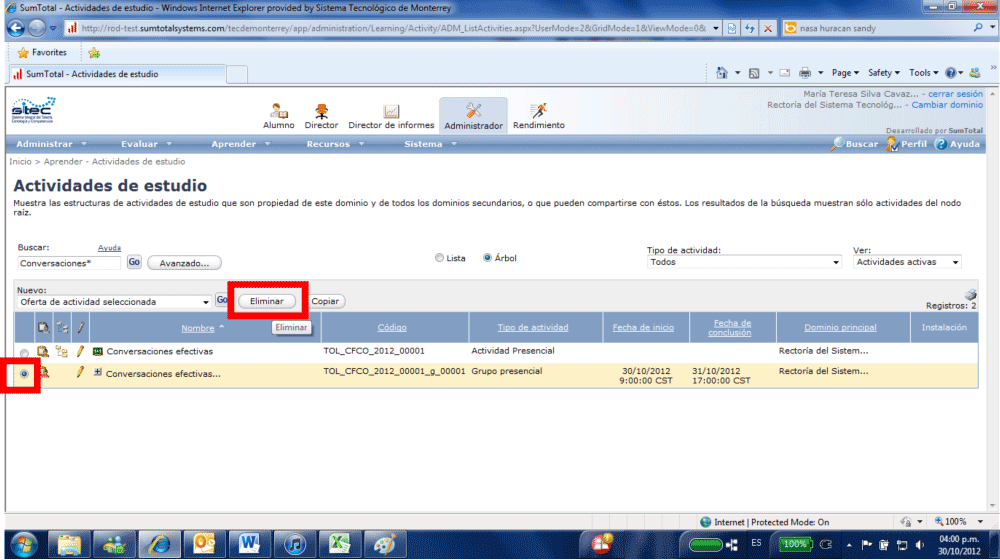1000x560 pixels.
Task: Click the add to favorites bar star icon
Action: (x=94, y=53)
